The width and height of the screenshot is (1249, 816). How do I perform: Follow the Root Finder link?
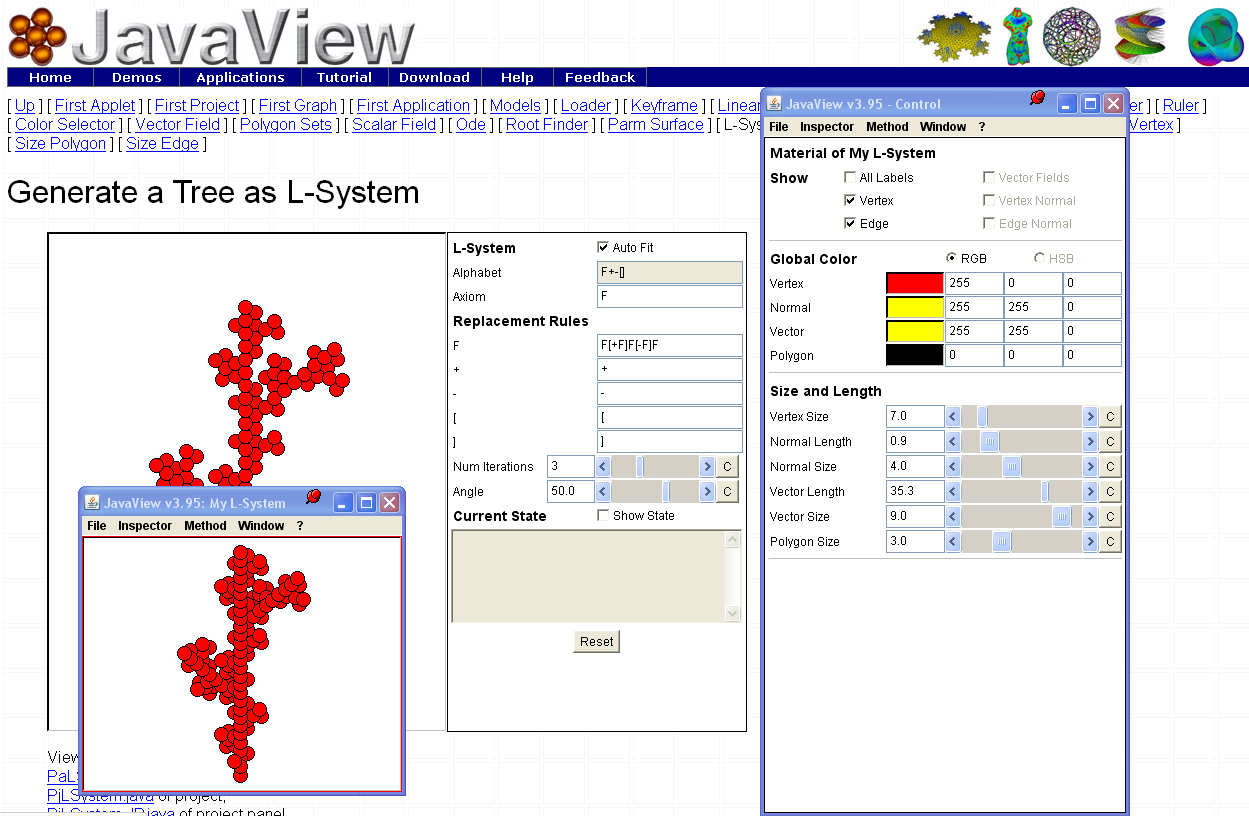point(547,124)
